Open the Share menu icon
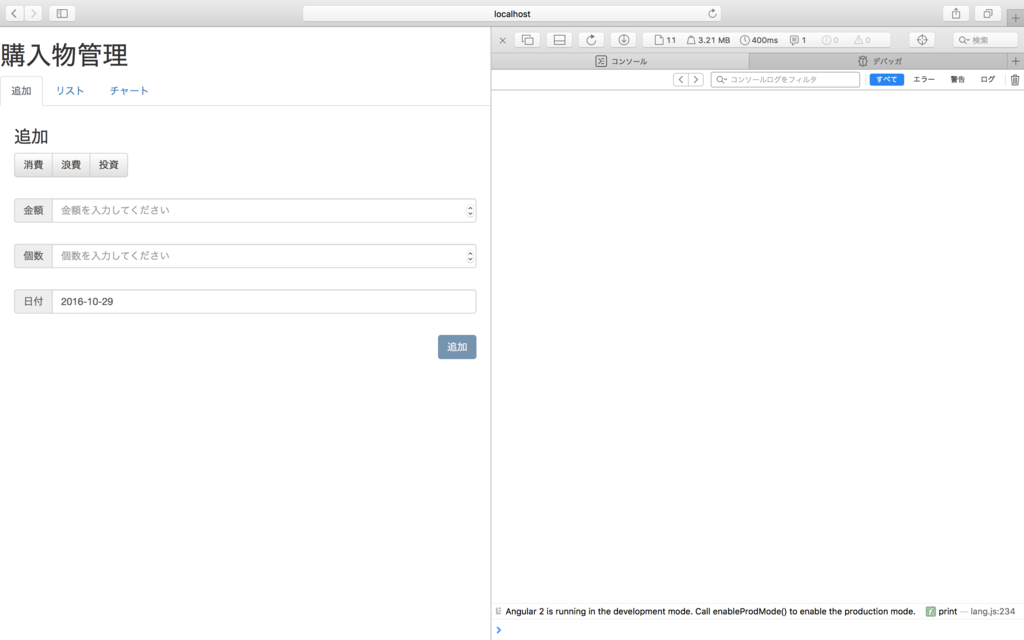This screenshot has height=640, width=1024. pyautogui.click(x=956, y=13)
